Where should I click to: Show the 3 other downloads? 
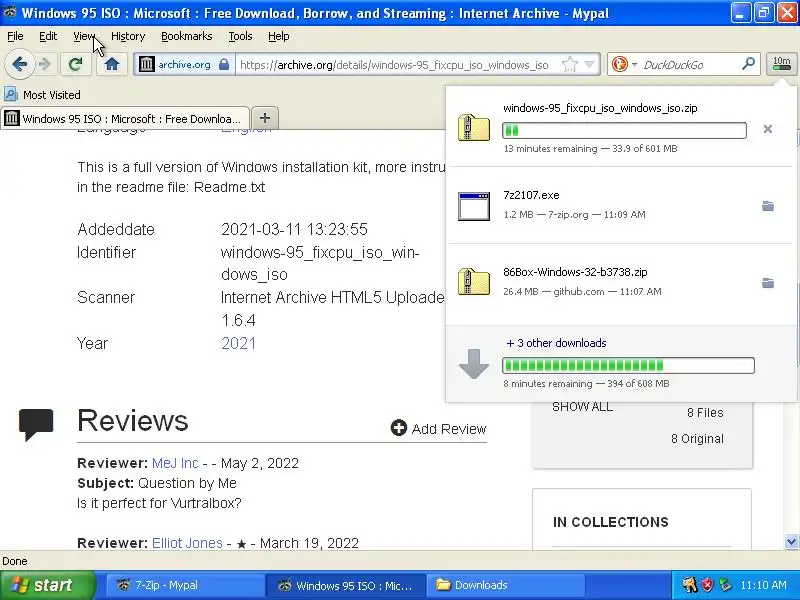pyautogui.click(x=556, y=343)
